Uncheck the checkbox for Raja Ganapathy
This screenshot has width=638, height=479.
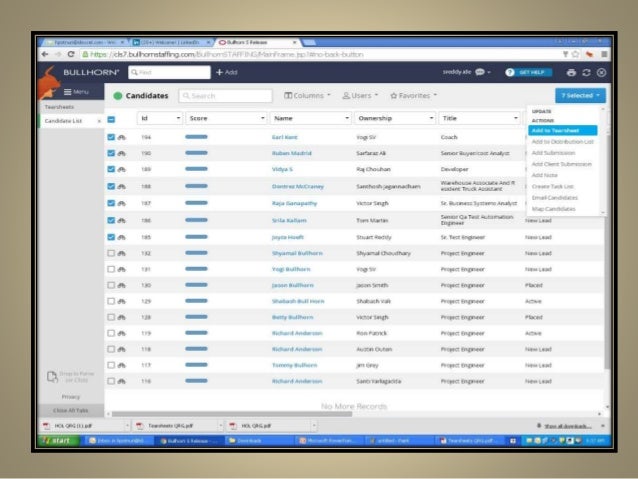(x=111, y=203)
